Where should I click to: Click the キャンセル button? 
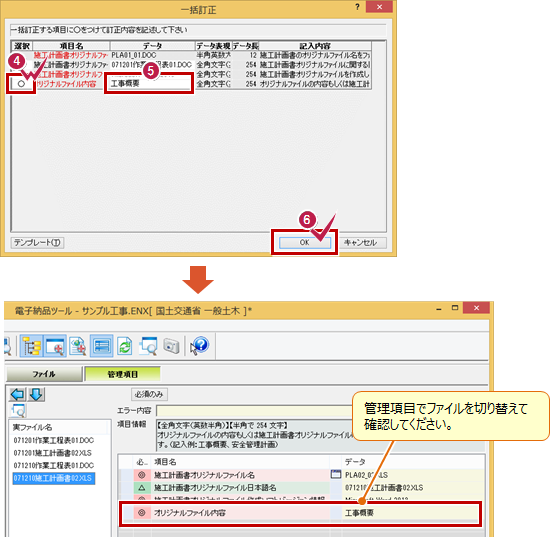click(x=360, y=242)
